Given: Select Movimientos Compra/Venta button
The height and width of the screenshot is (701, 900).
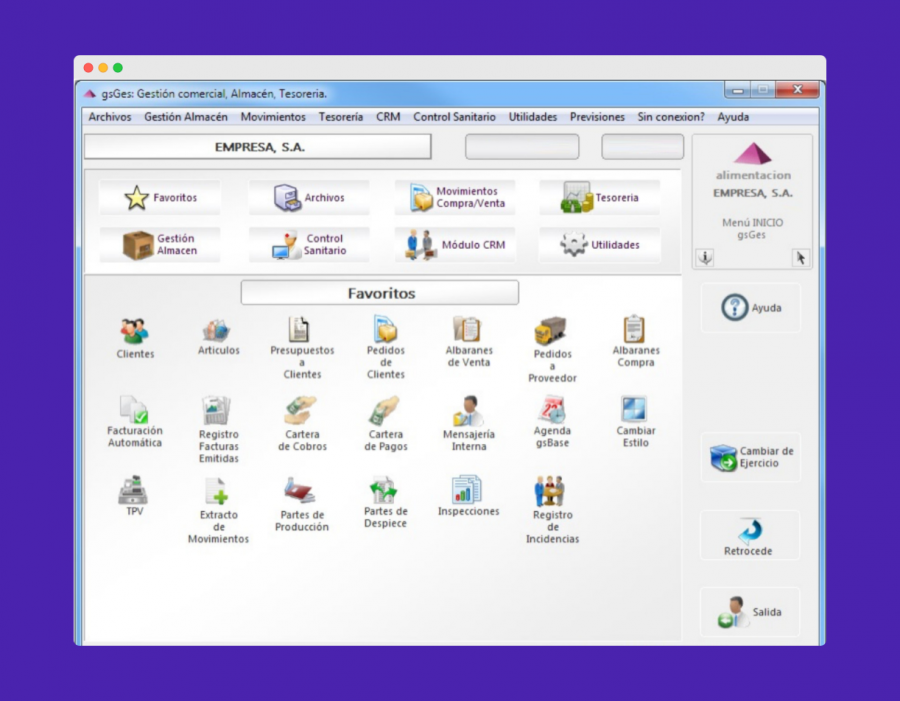Looking at the screenshot, I should click(455, 197).
